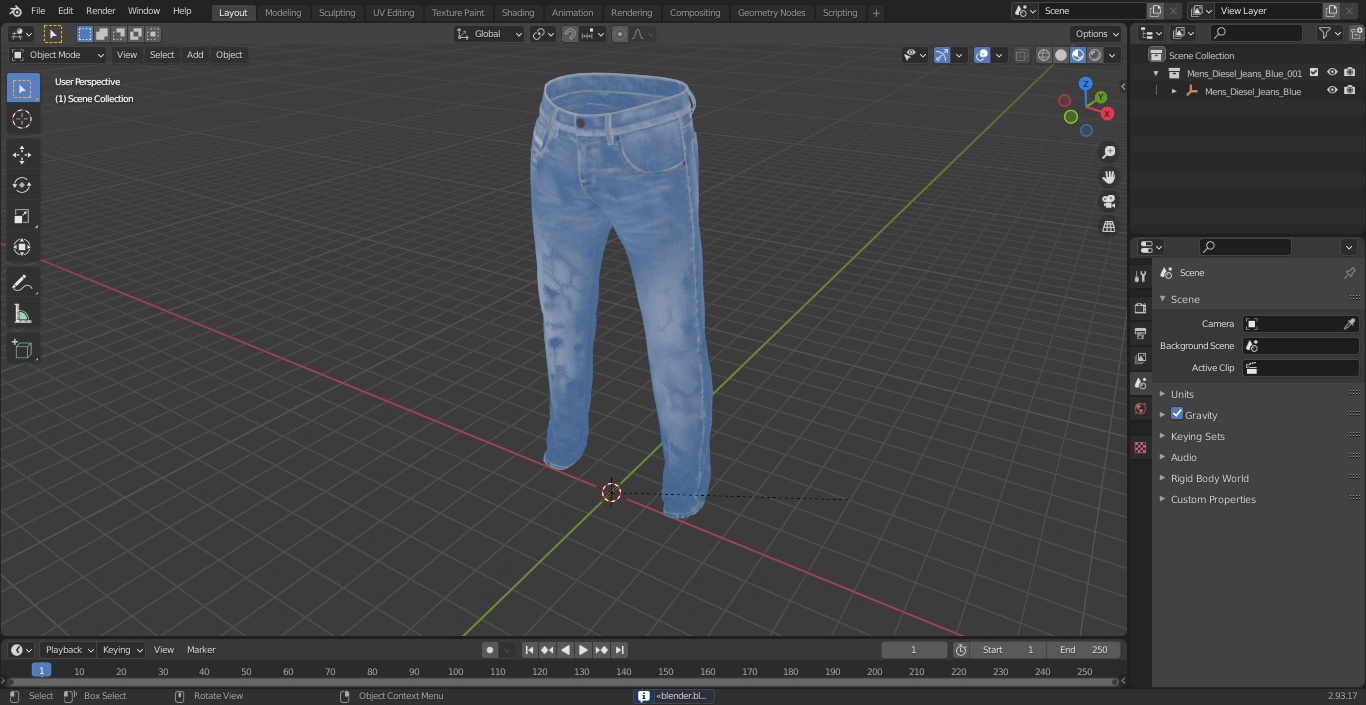The width and height of the screenshot is (1366, 705).
Task: Open the Render properties tab
Action: pos(1140,308)
